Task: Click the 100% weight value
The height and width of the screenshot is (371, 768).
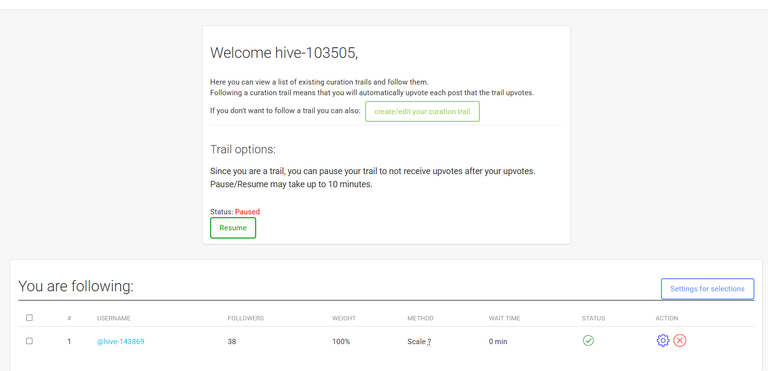Action: 341,342
